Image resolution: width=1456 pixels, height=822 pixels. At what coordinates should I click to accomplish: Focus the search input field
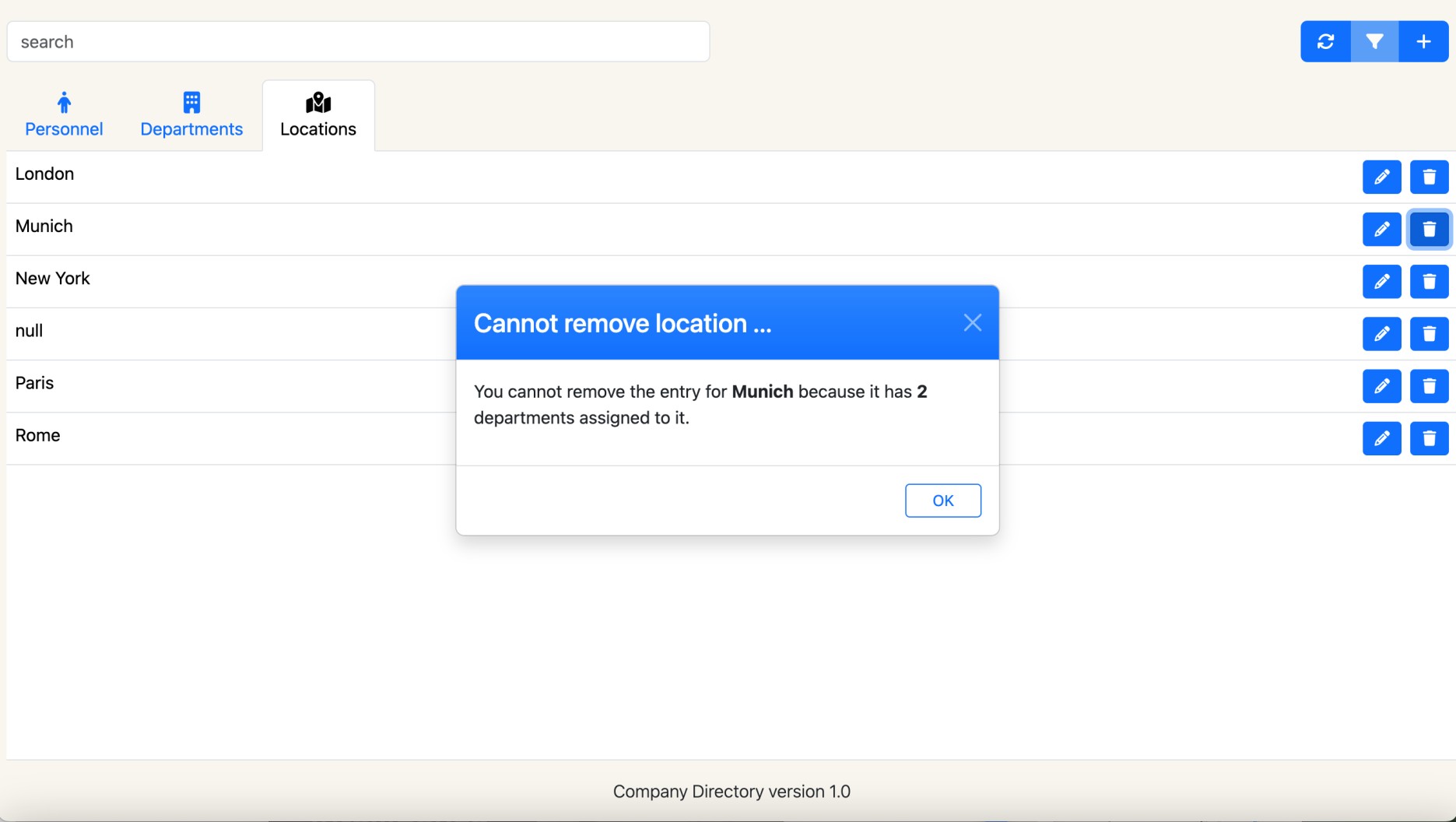[x=358, y=42]
